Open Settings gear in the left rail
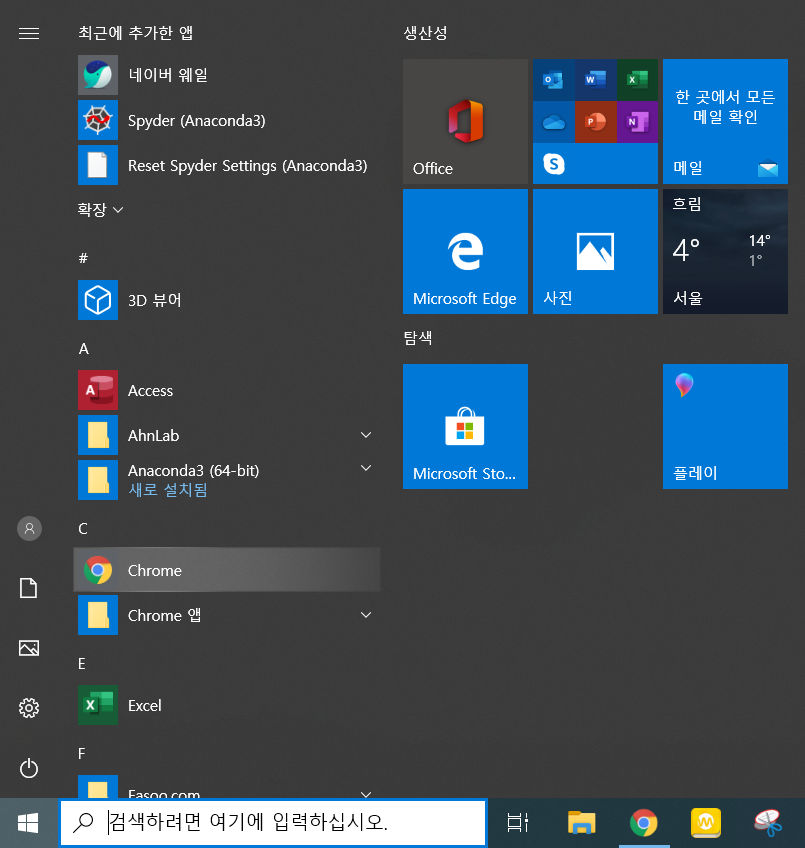The image size is (805, 848). [x=29, y=707]
